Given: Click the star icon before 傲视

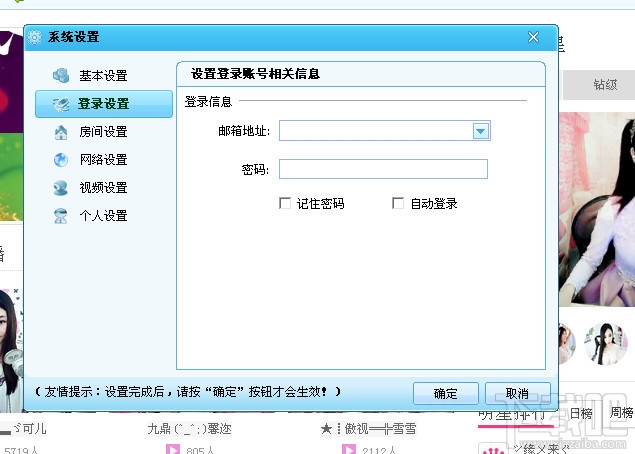Looking at the screenshot, I should coord(326,428).
